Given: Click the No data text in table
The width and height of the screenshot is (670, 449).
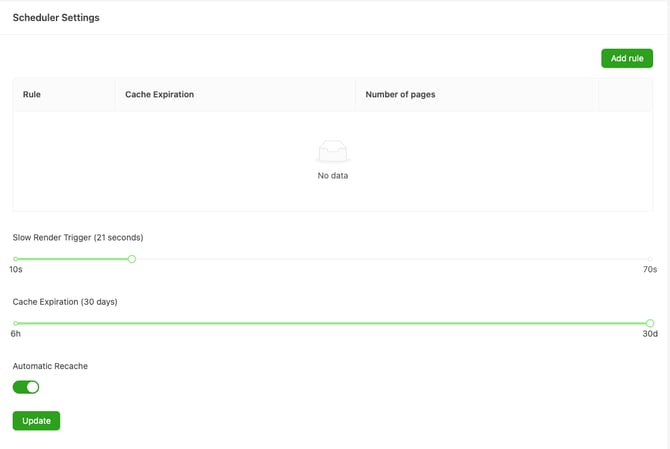Looking at the screenshot, I should tap(333, 176).
